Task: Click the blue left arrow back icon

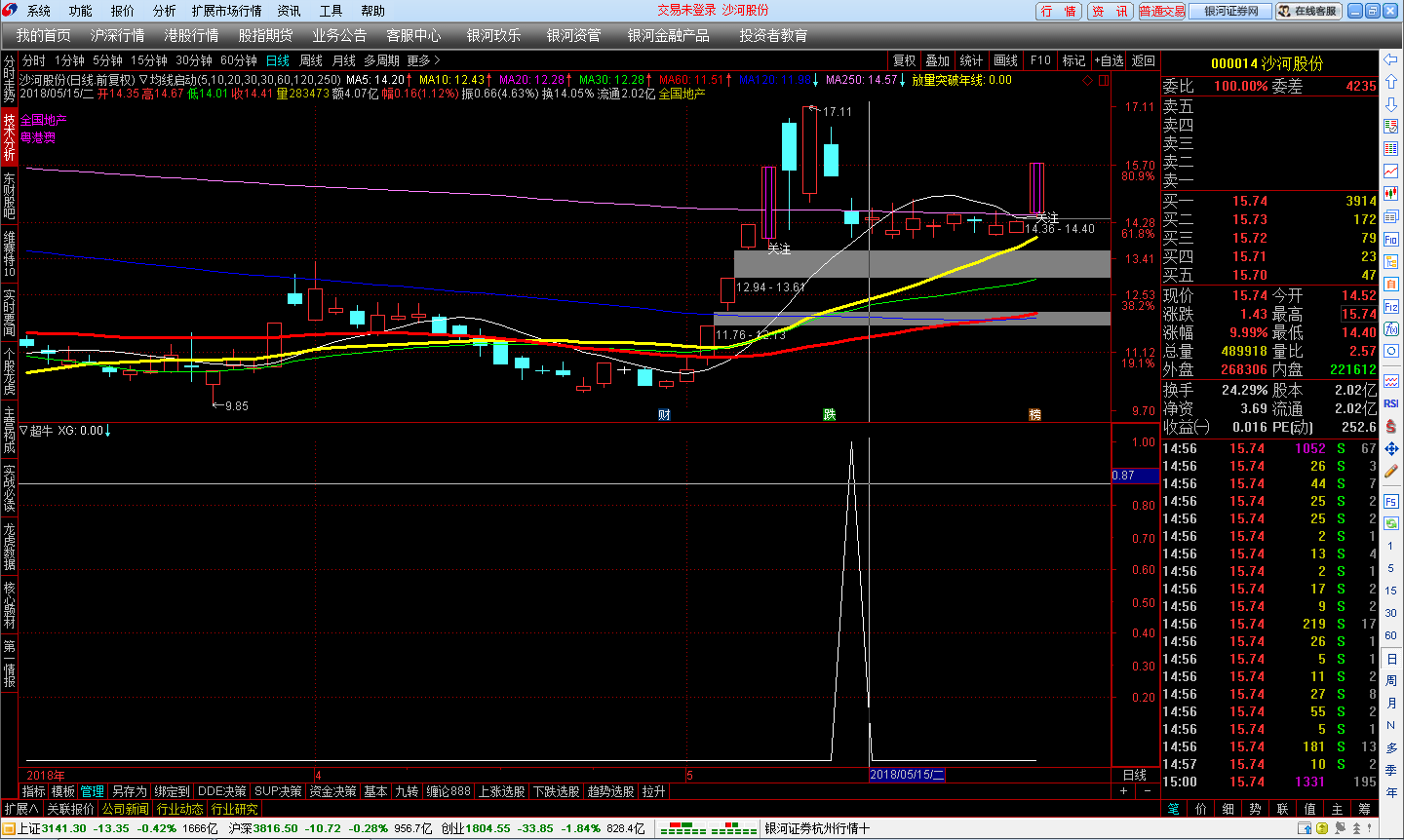Action: (x=1391, y=59)
